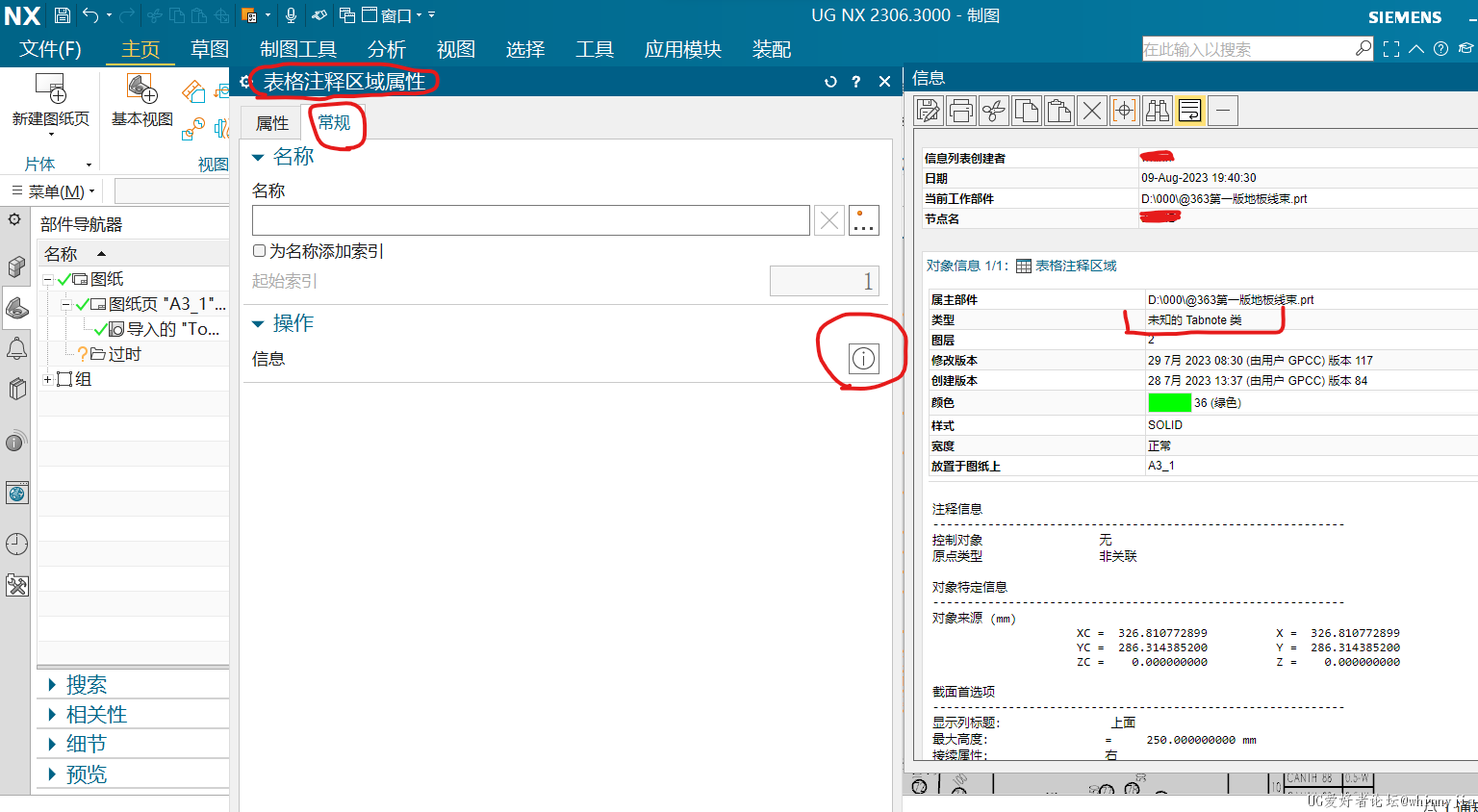Copy text in the 信息 window
Screen dimensions: 1478x812
tap(1027, 111)
